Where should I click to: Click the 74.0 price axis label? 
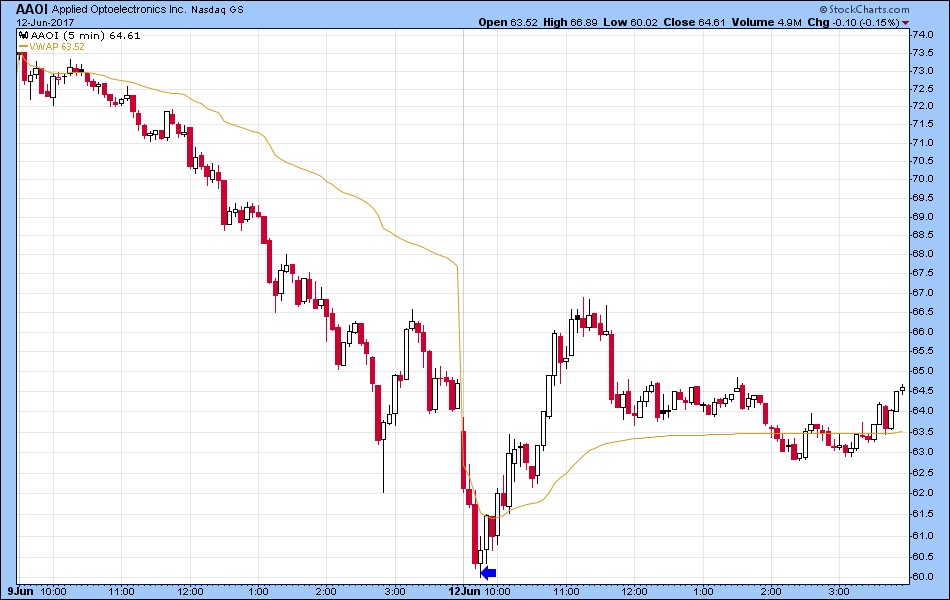(923, 35)
